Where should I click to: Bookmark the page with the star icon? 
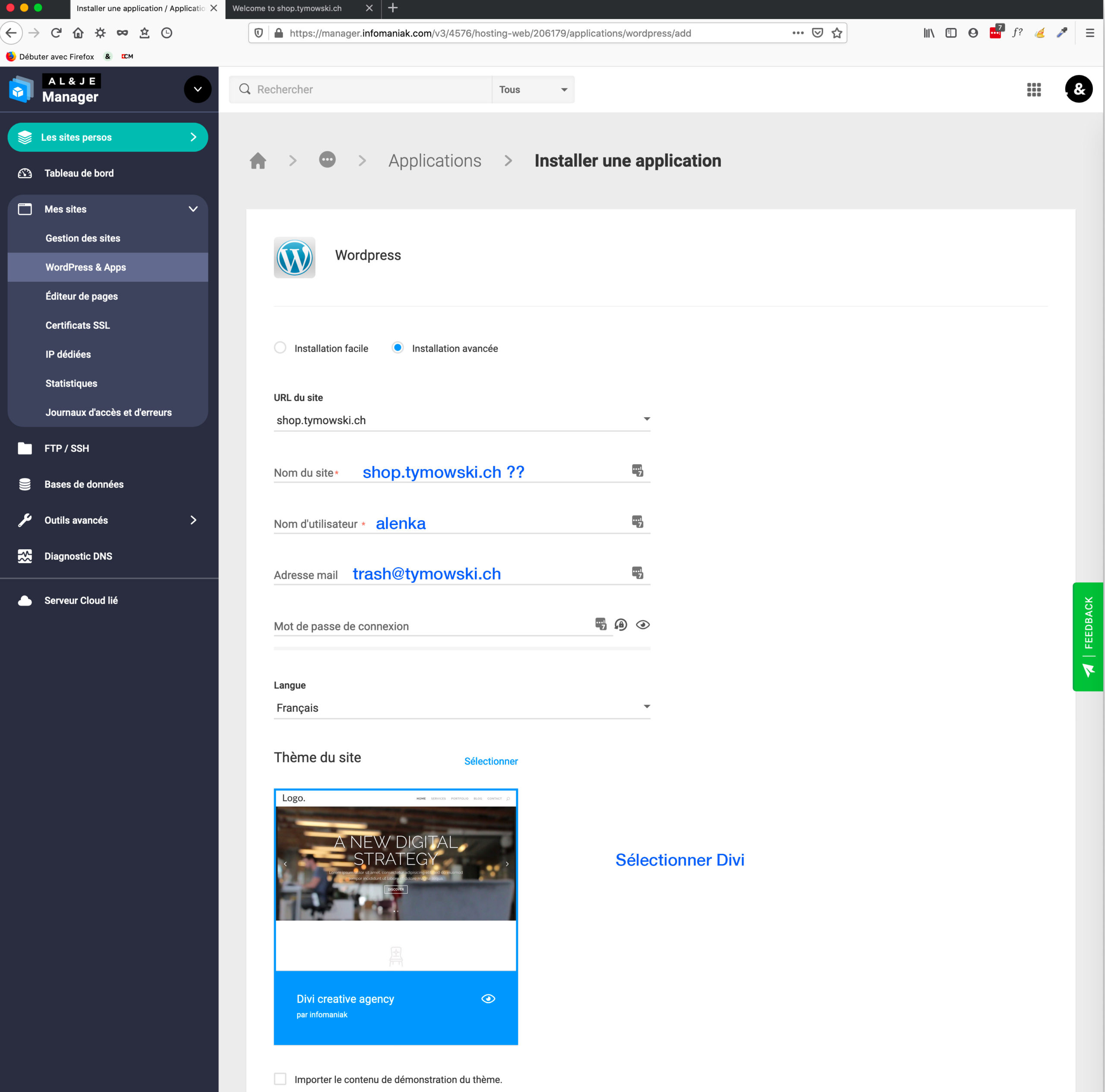tap(837, 33)
